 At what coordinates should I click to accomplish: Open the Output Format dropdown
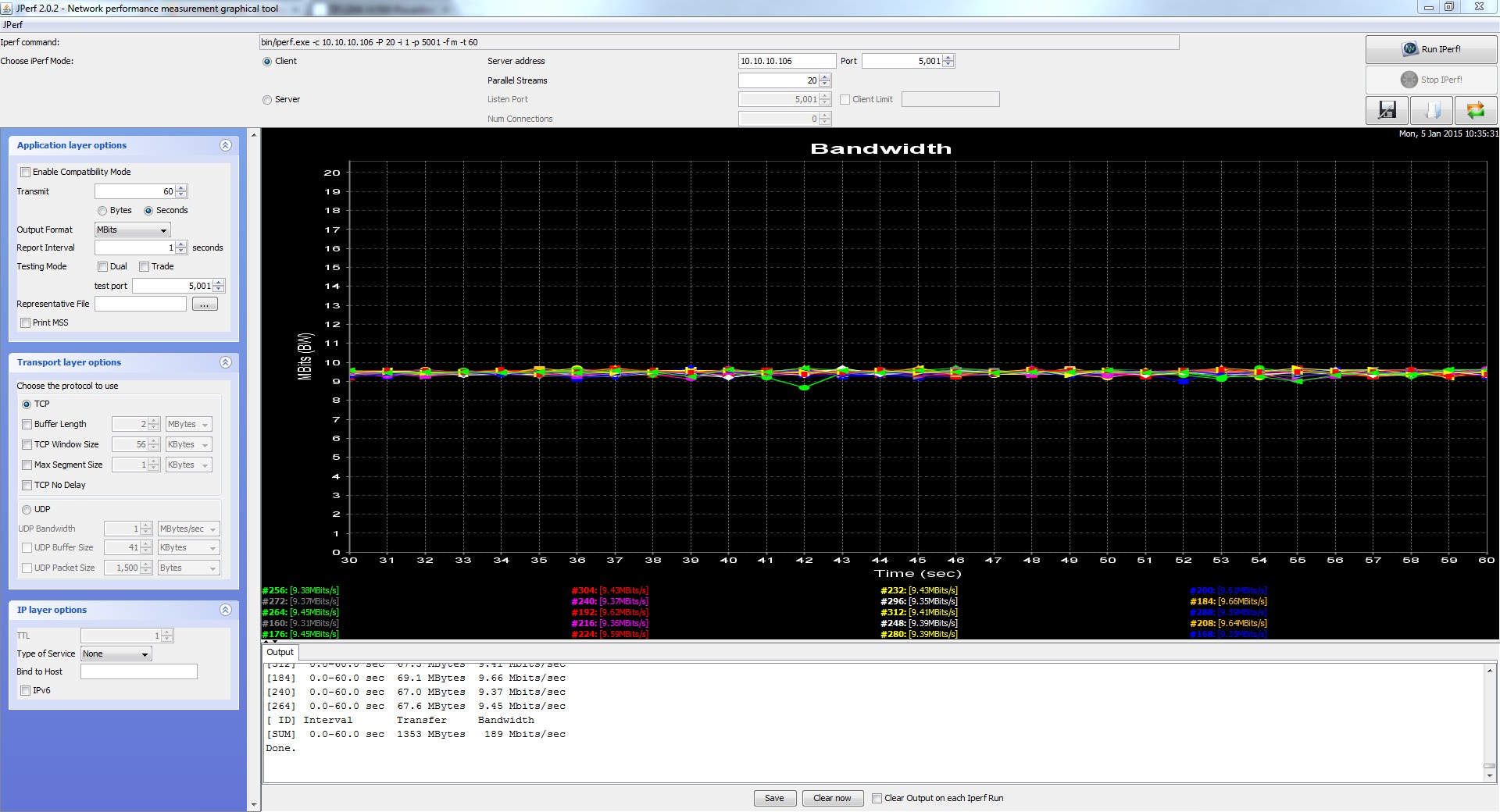click(132, 230)
